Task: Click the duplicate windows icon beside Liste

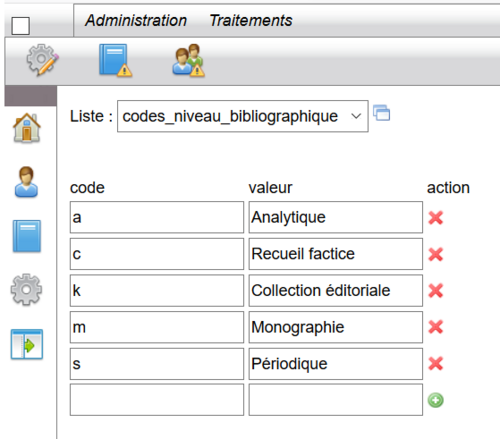Action: [382, 113]
